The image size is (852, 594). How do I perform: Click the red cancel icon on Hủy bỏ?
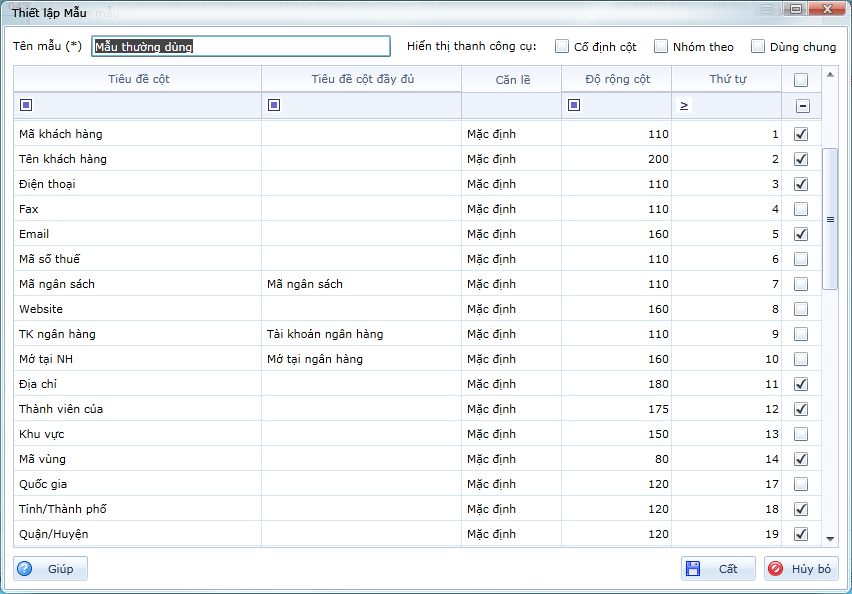[776, 569]
